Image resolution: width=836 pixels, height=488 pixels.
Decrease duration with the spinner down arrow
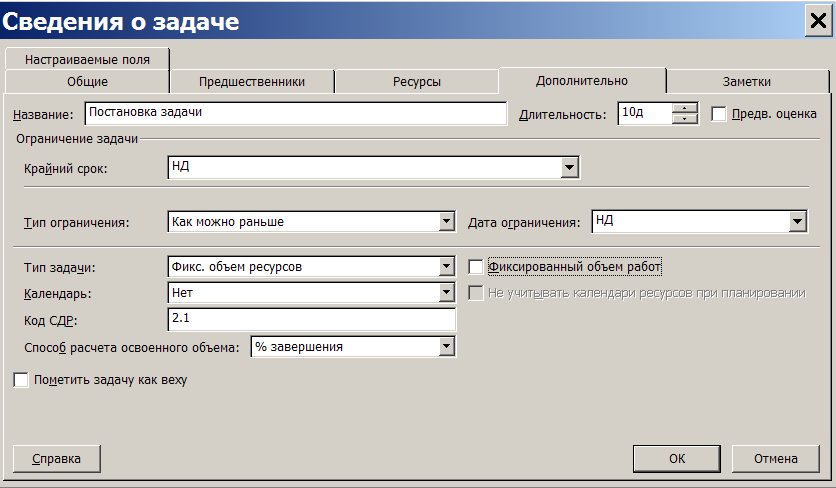(685, 118)
